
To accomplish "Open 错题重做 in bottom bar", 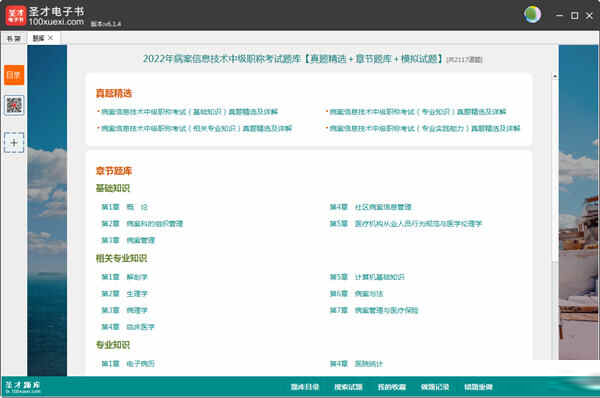I will tap(478, 387).
